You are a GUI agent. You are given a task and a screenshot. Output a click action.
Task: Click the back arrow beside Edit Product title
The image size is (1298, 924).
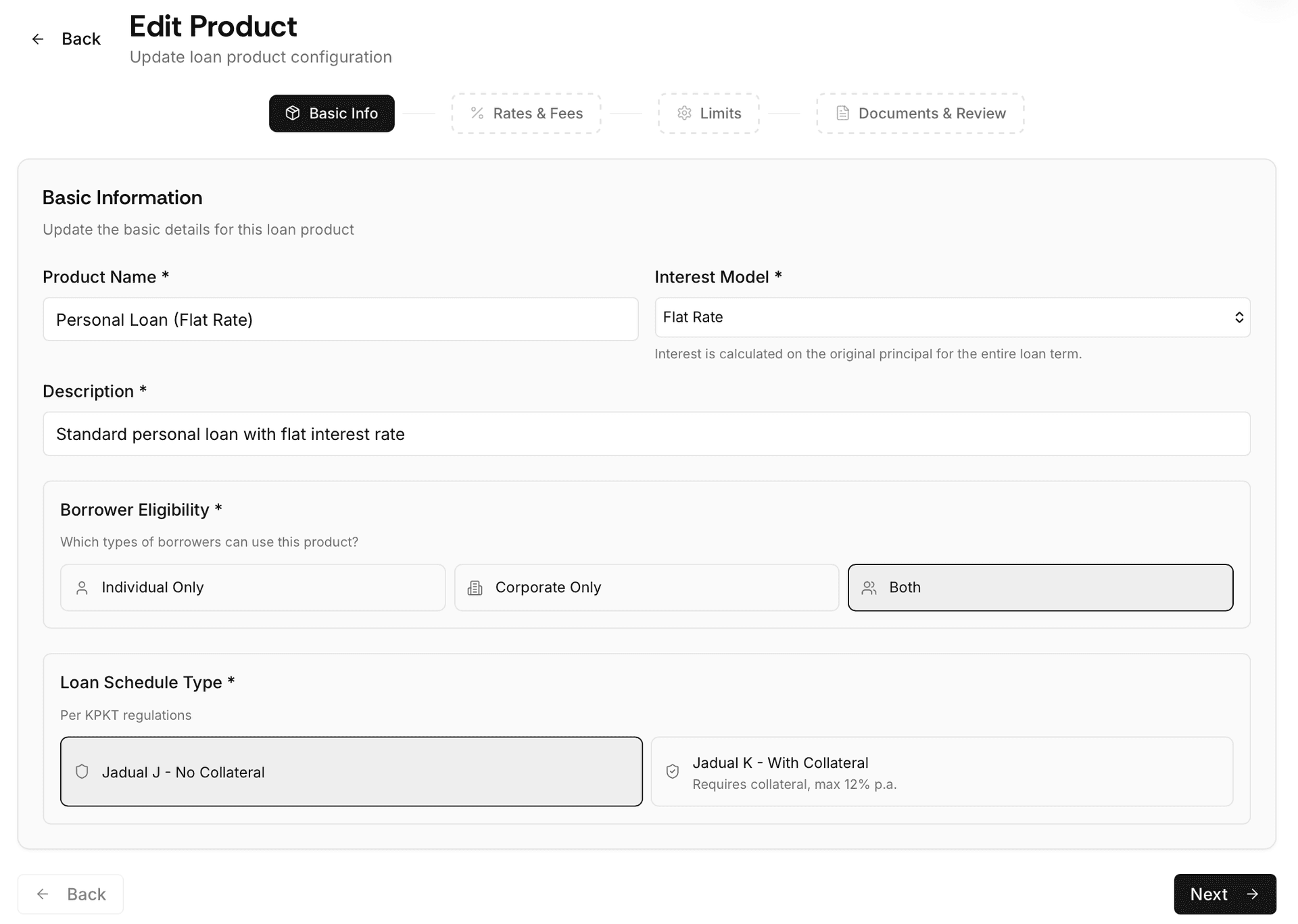38,39
